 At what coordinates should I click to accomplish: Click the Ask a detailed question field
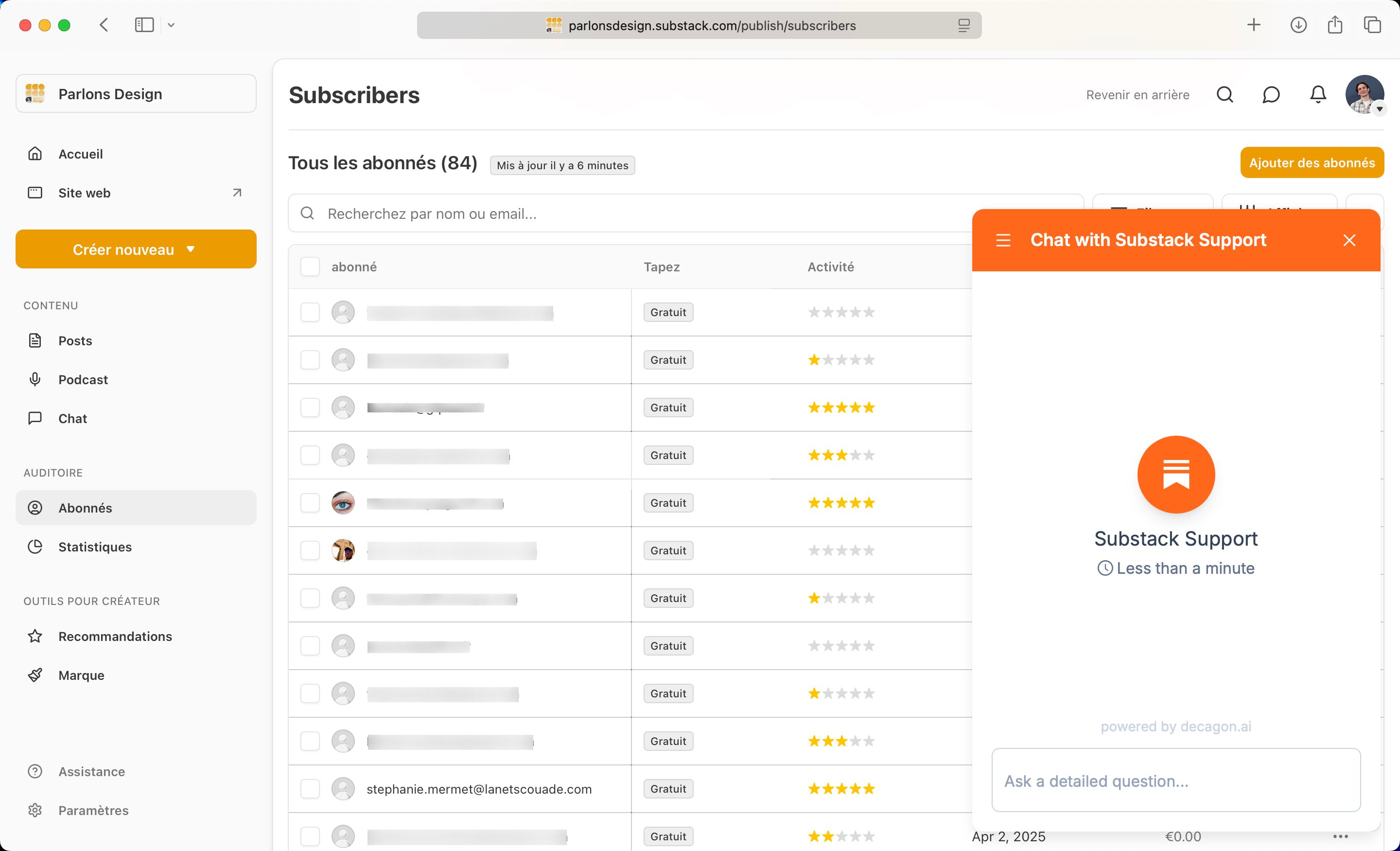[1176, 780]
